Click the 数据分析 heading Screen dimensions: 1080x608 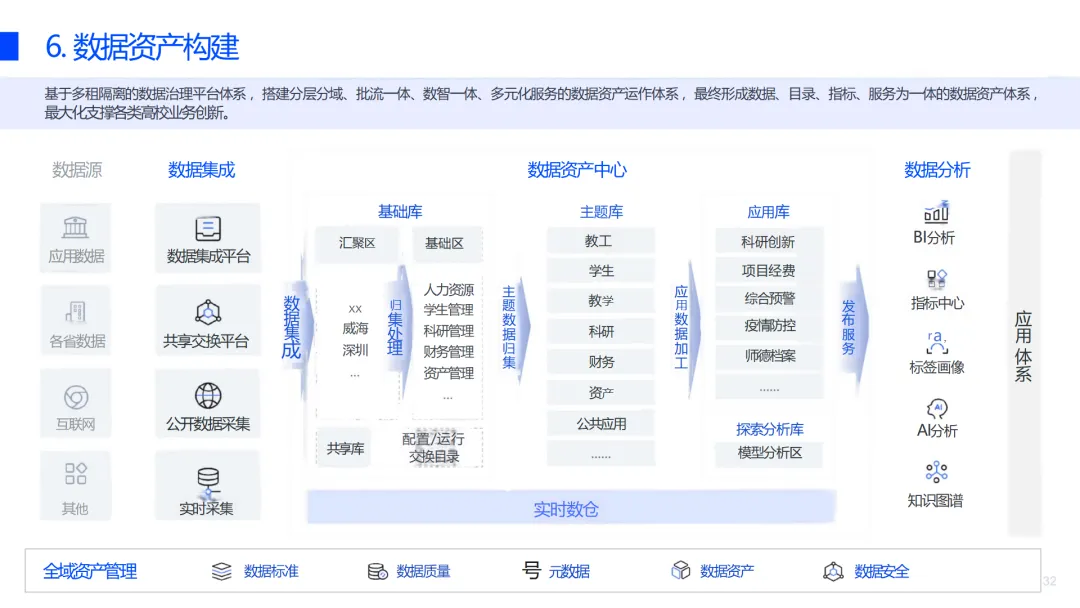coord(937,170)
